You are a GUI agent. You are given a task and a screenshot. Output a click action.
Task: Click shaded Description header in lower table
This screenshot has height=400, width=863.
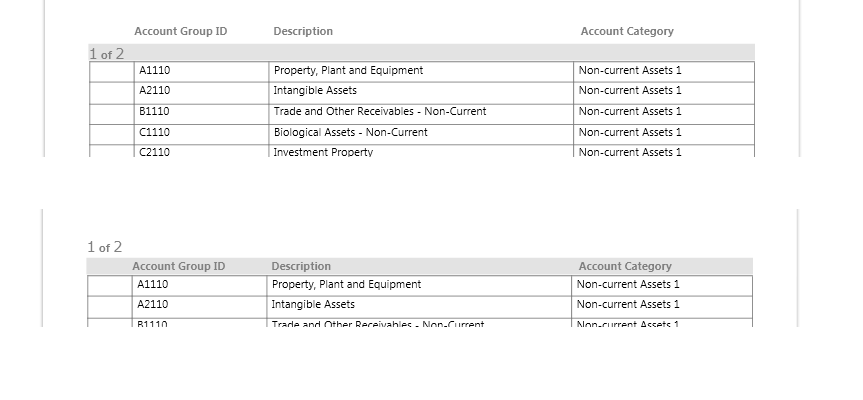[301, 266]
